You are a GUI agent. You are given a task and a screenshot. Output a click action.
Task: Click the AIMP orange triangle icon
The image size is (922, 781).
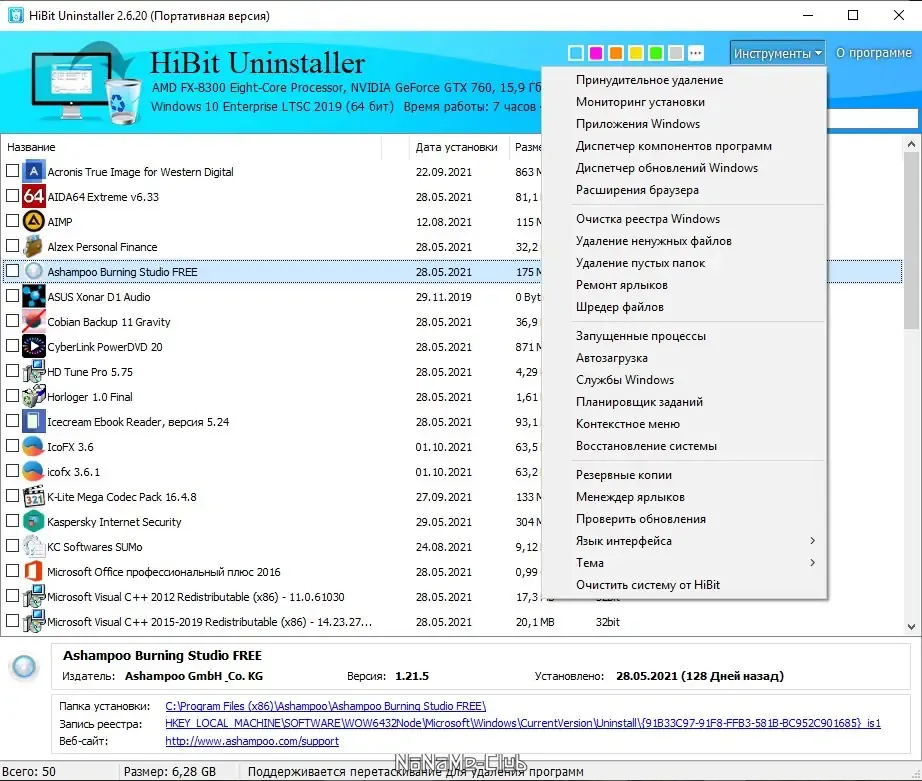click(34, 221)
